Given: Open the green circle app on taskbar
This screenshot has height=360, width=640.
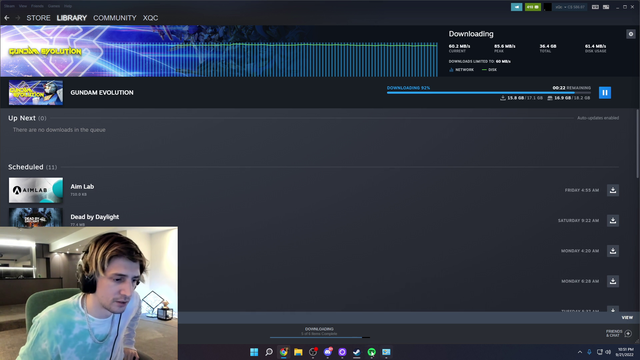Looking at the screenshot, I should coord(371,352).
